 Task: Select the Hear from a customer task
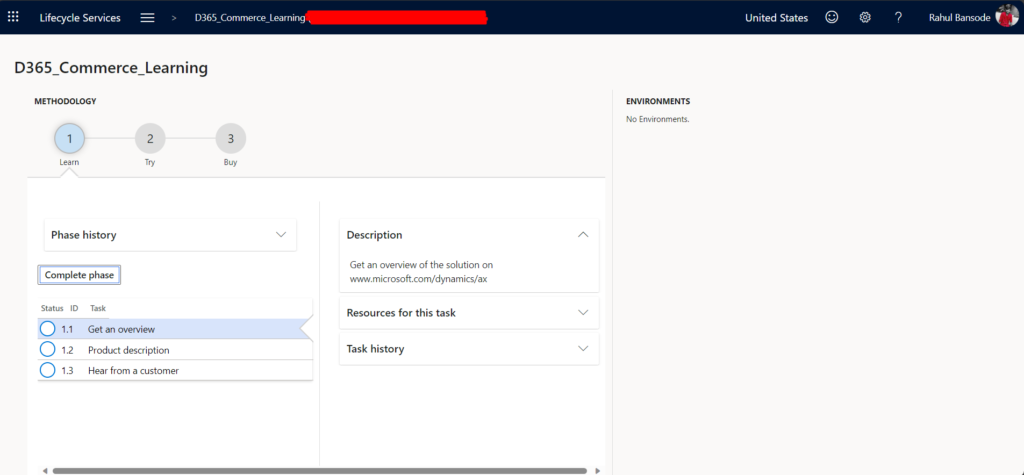pyautogui.click(x=175, y=370)
